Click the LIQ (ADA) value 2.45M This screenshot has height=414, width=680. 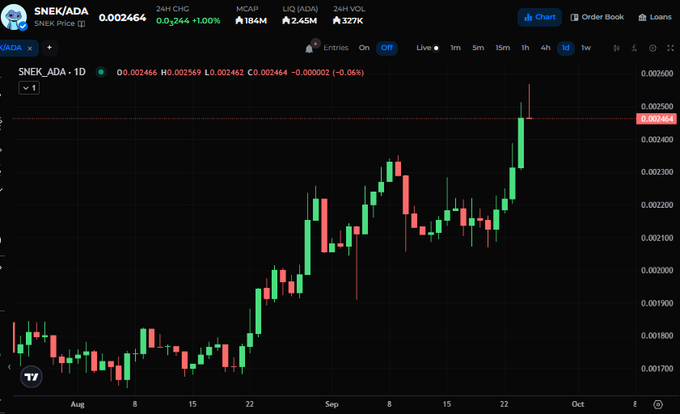[299, 20]
